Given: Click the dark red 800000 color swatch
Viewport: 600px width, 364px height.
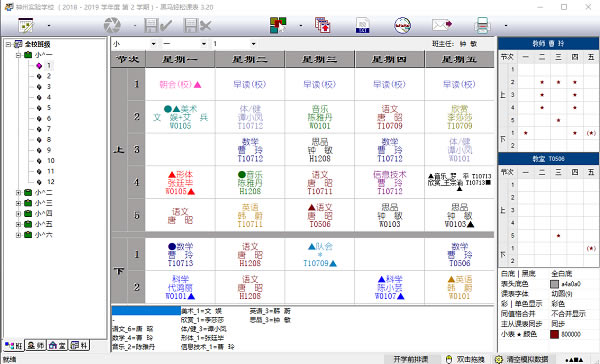Looking at the screenshot, I should click(x=554, y=334).
